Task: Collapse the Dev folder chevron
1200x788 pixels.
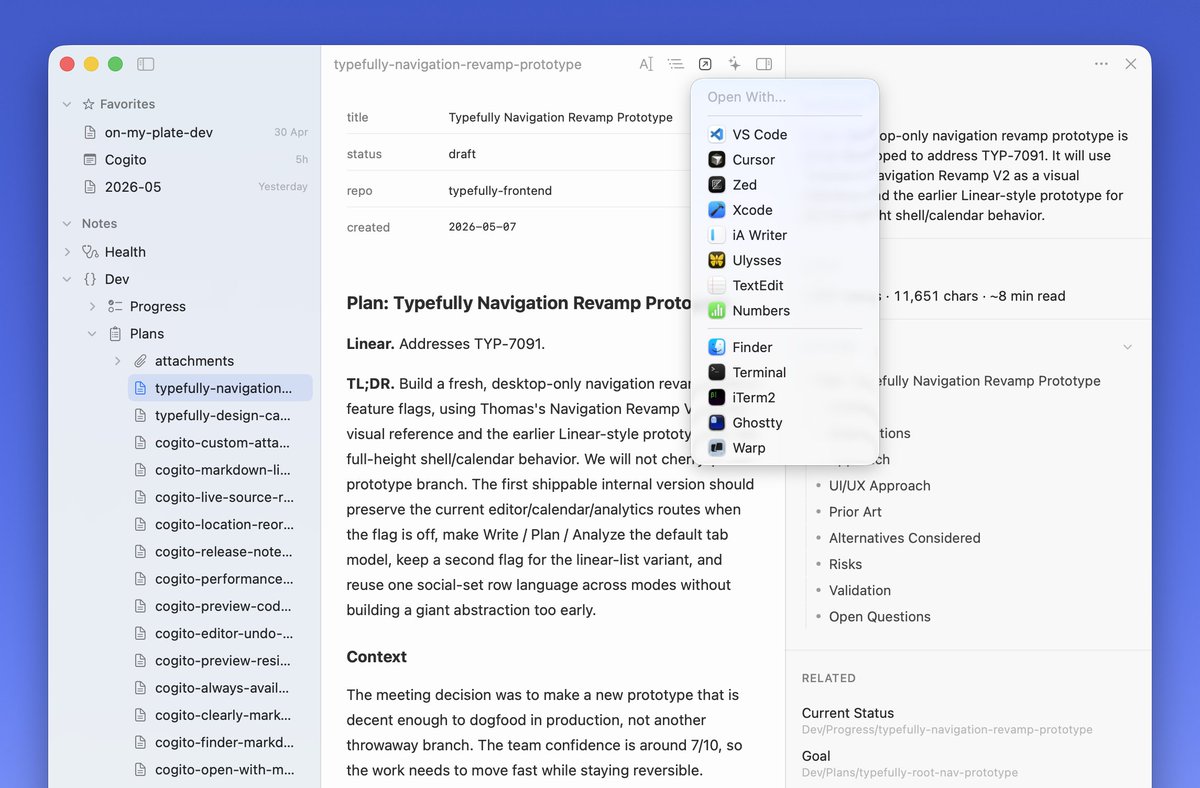Action: pyautogui.click(x=67, y=279)
